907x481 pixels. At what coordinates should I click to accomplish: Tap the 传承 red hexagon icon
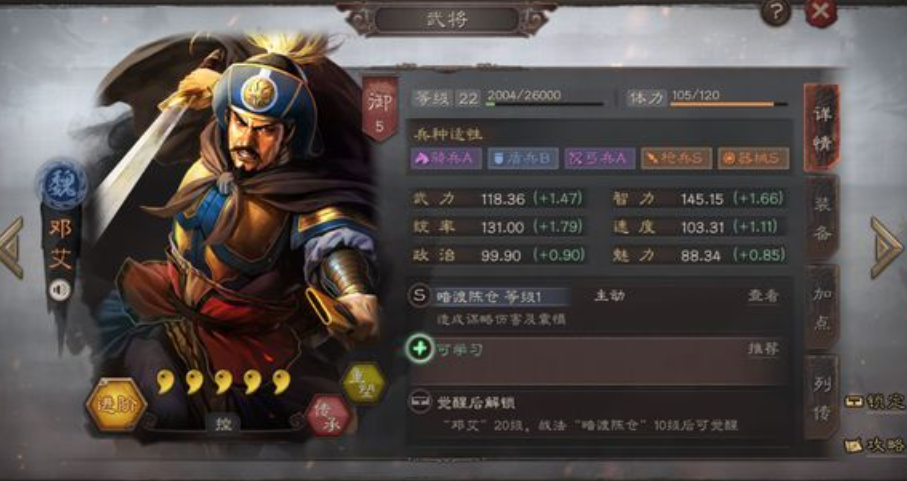328,415
